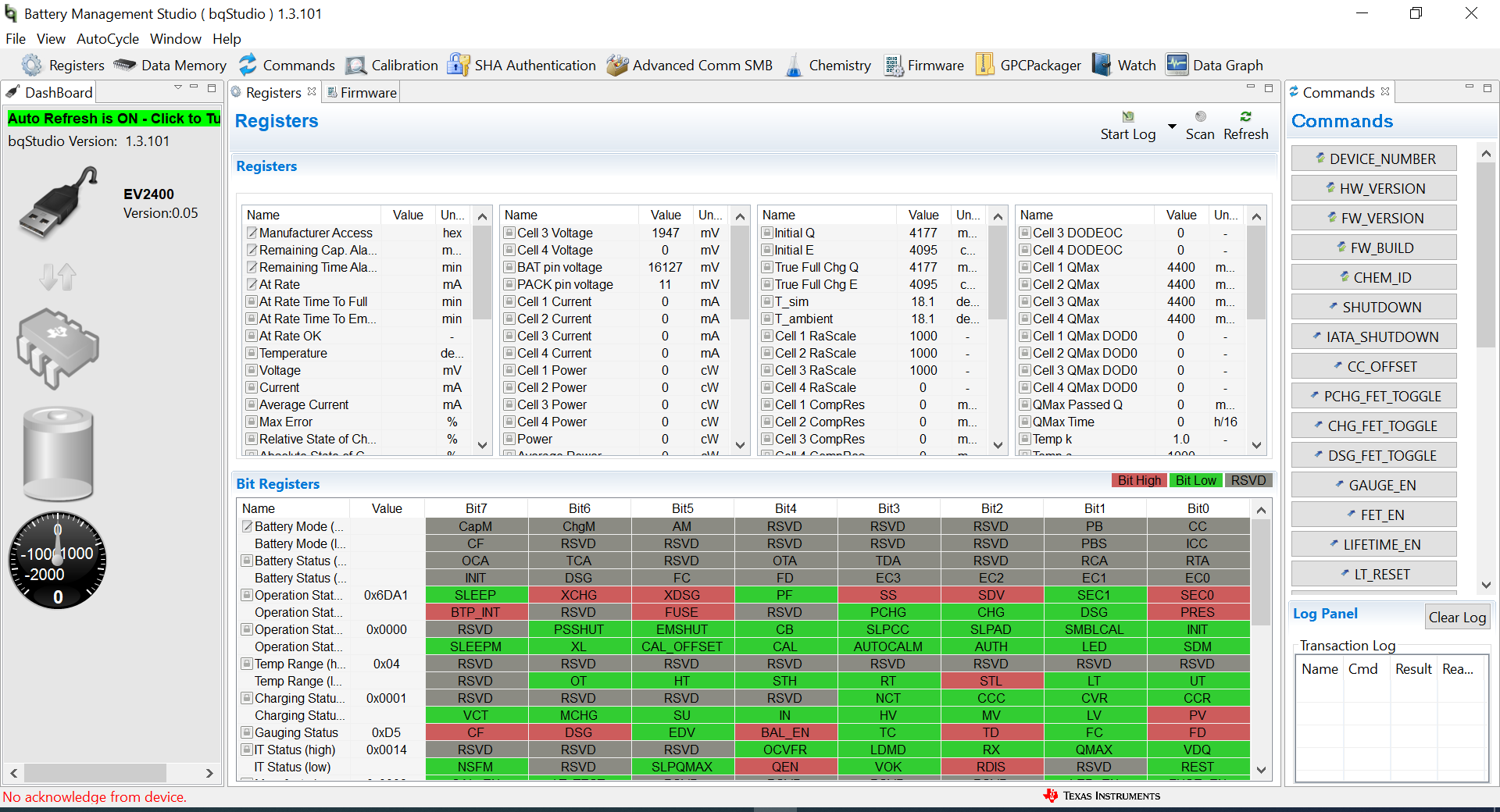Image resolution: width=1500 pixels, height=812 pixels.
Task: Select the SLEEP bit cell
Action: tap(476, 595)
